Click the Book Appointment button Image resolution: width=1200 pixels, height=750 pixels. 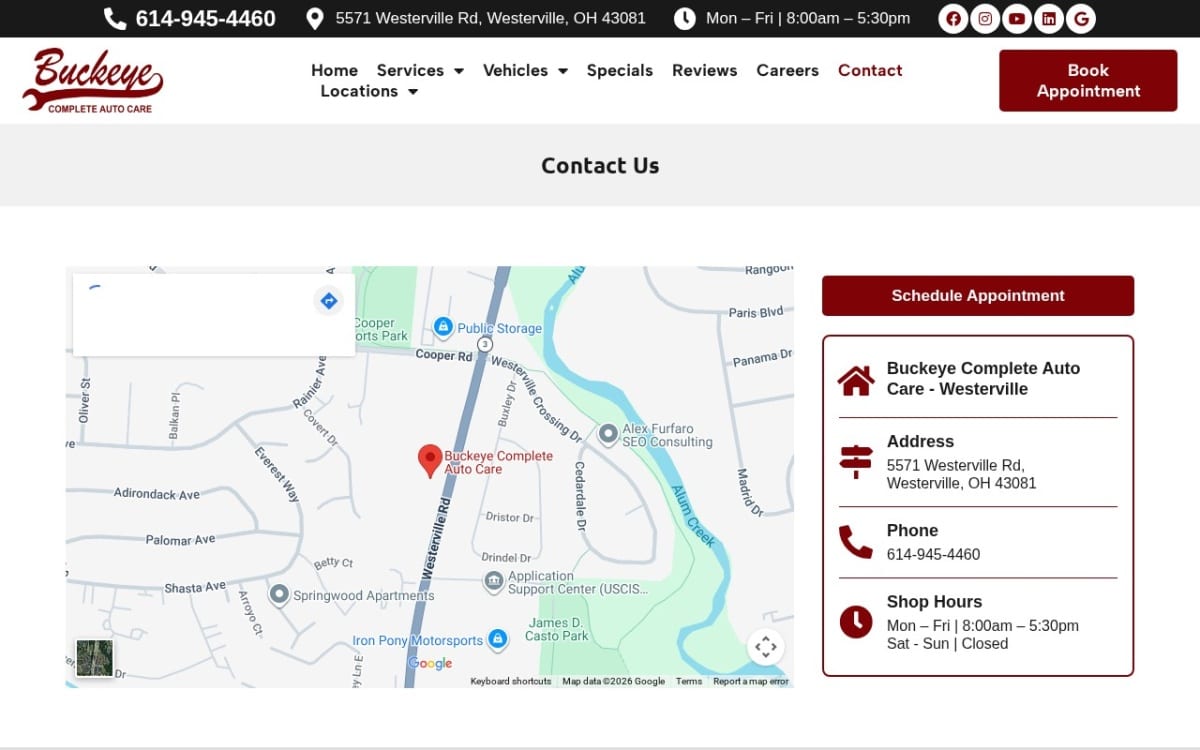(x=1088, y=81)
